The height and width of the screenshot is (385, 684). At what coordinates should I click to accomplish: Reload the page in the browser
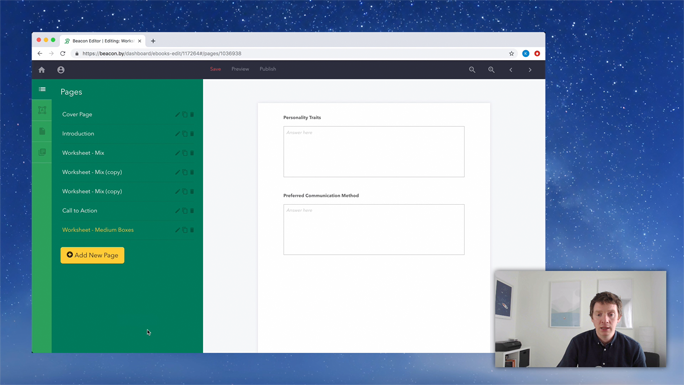pos(63,53)
